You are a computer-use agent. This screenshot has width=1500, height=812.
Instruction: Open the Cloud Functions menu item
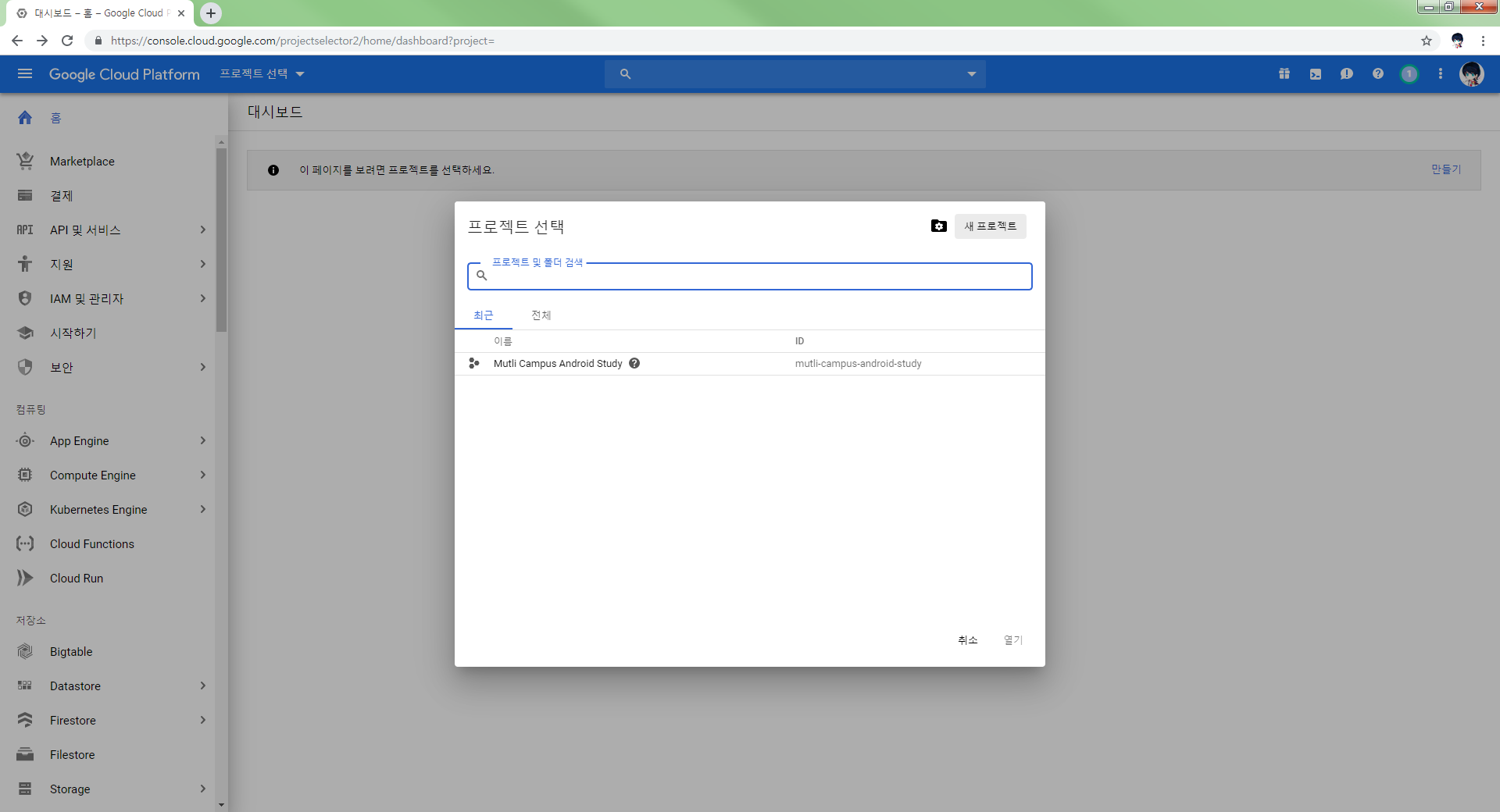(108, 543)
